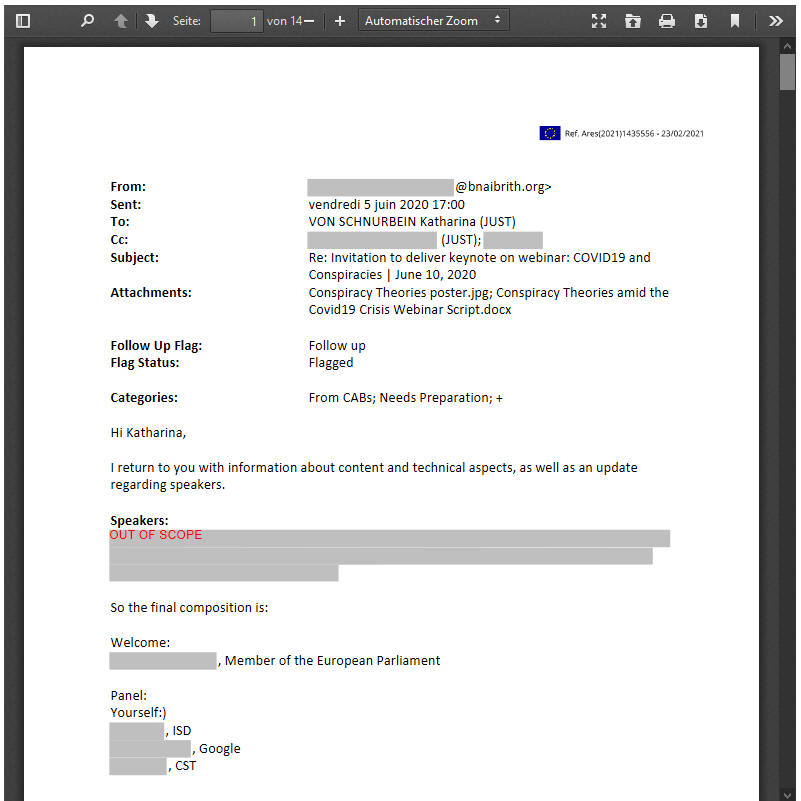801x801 pixels.
Task: Click 'Flagged' status value
Action: coord(331,363)
